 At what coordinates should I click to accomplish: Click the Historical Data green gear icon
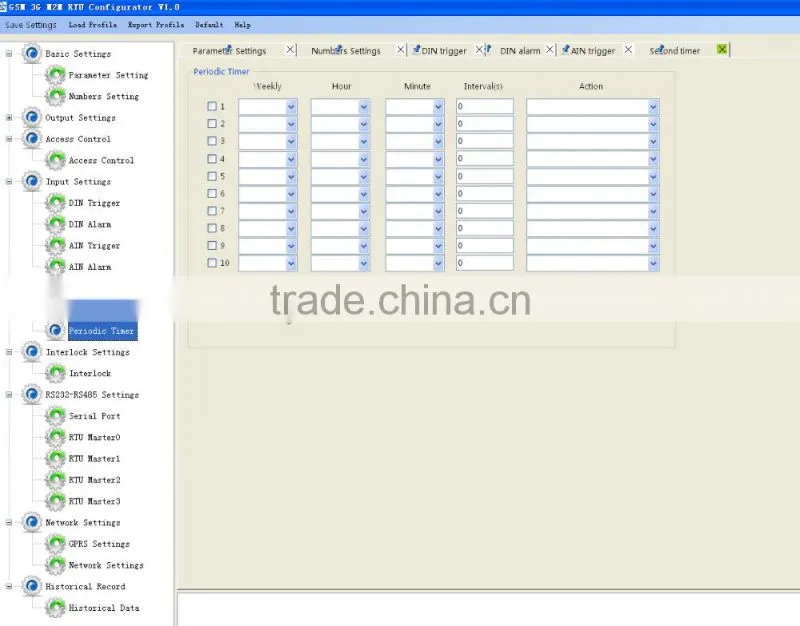point(55,608)
